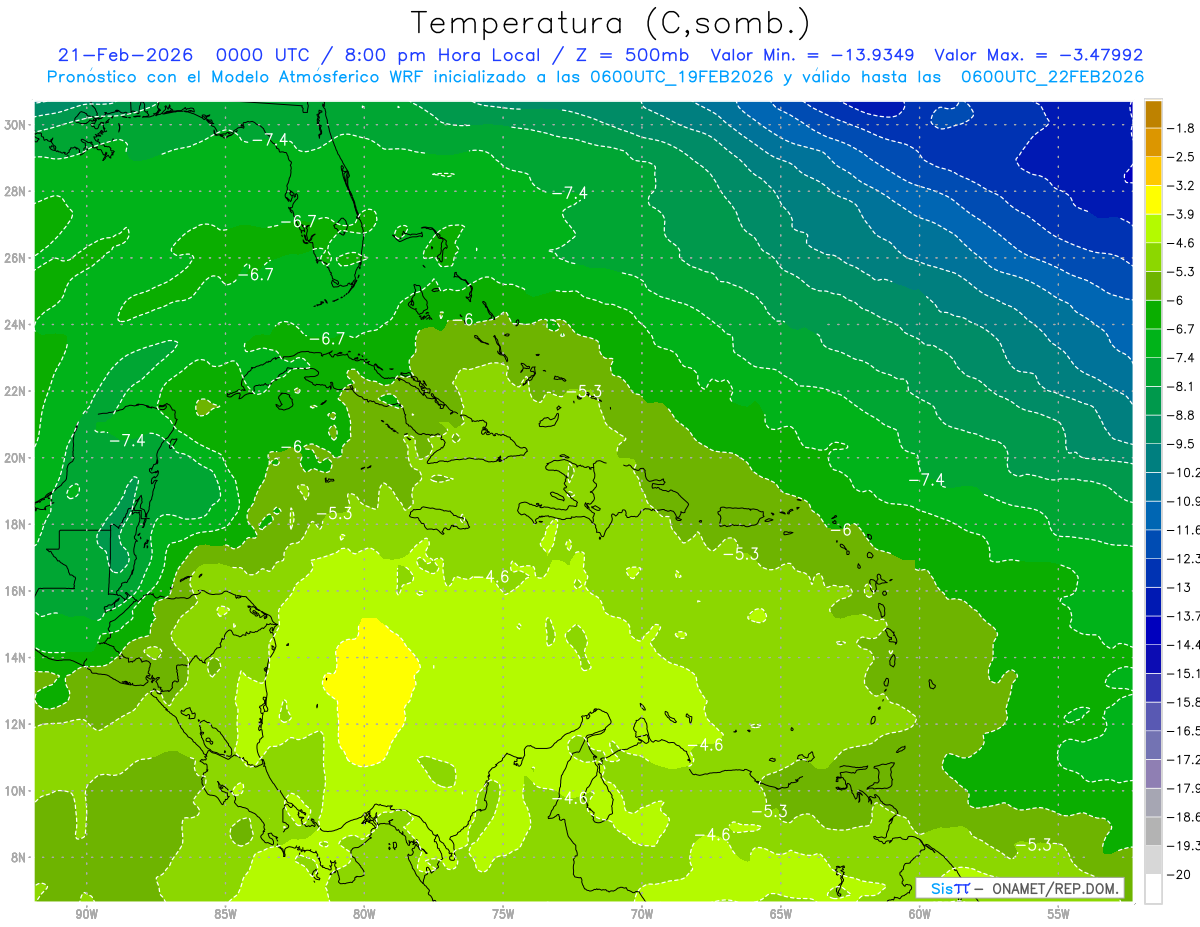Image resolution: width=1200 pixels, height=927 pixels.
Task: Click colorbar swatch between -1.8 and -2.5
Action: click(1153, 143)
